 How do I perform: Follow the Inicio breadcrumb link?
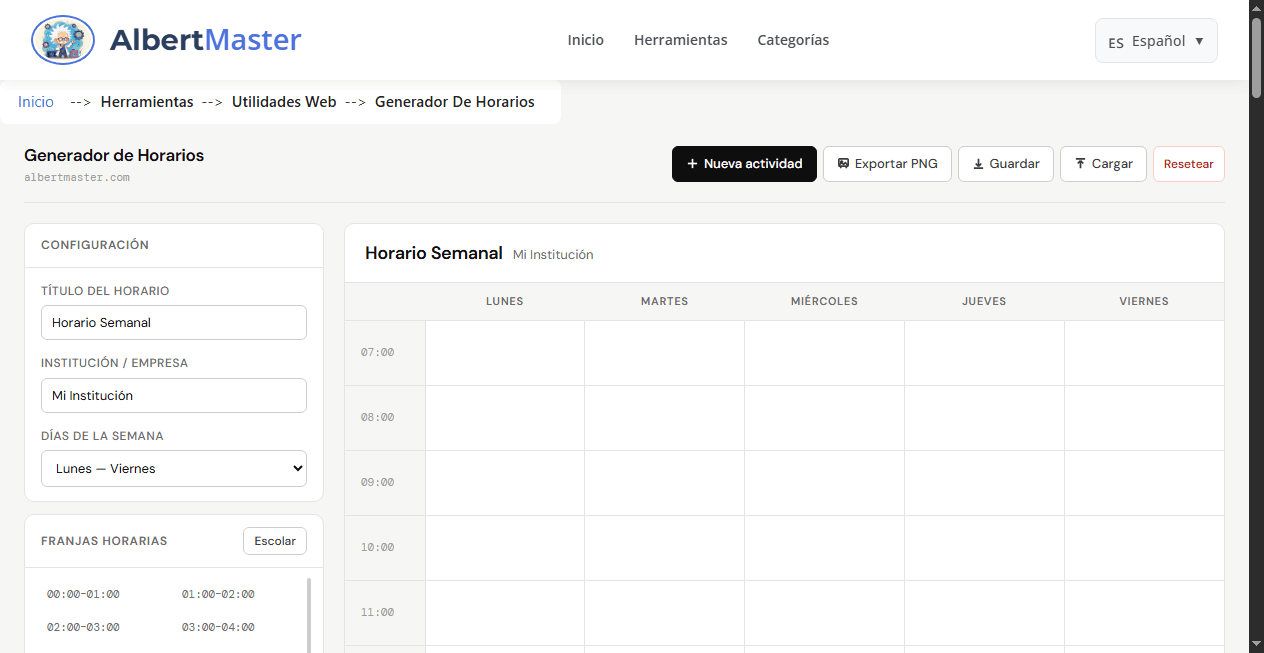click(35, 101)
